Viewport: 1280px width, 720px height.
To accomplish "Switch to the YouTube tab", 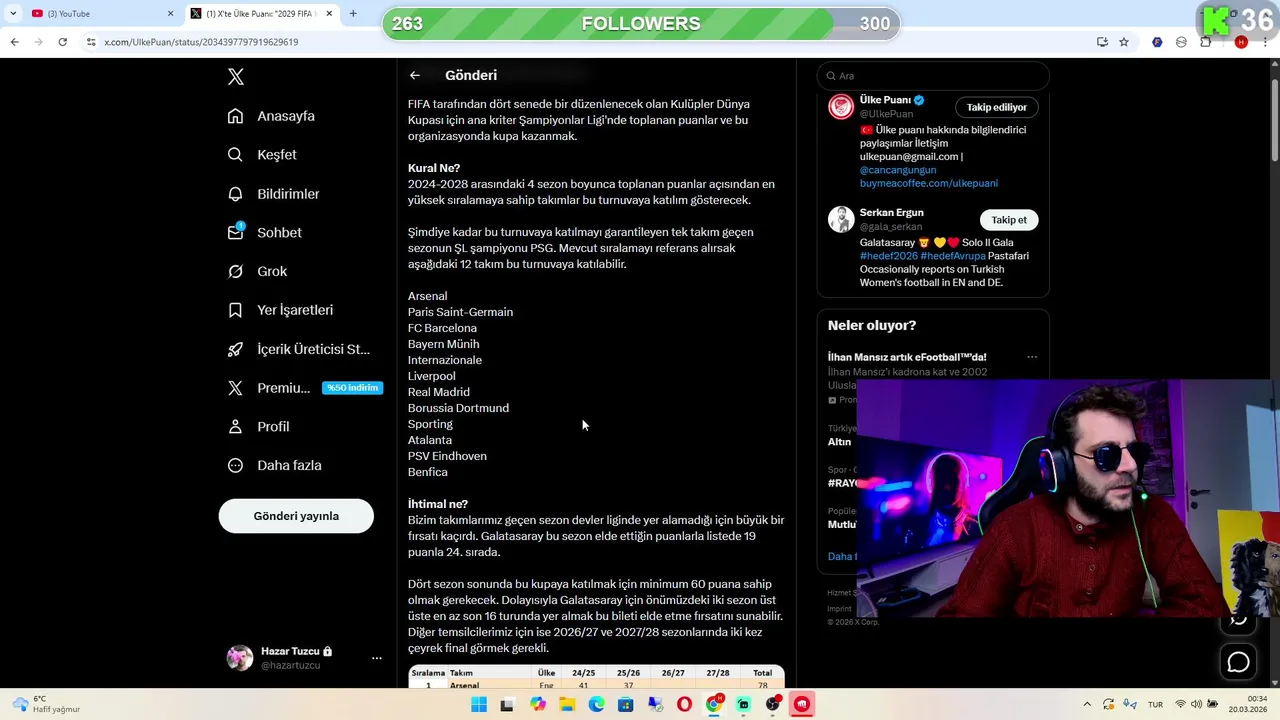I will (x=104, y=14).
